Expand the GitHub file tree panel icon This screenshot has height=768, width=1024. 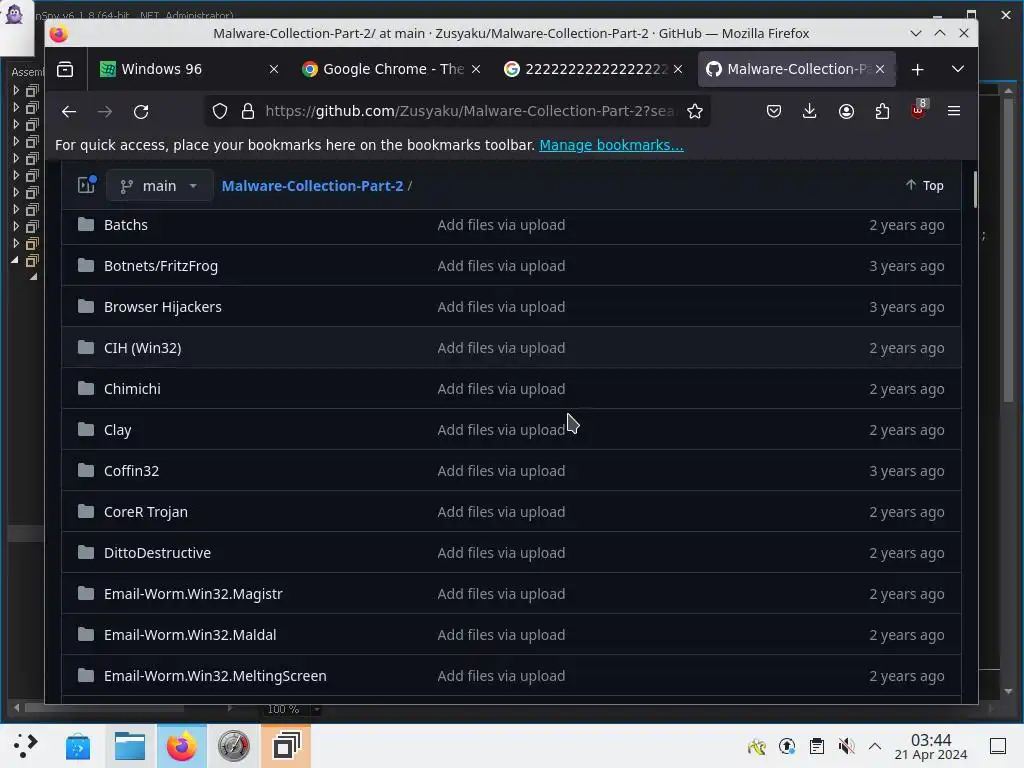coord(87,185)
